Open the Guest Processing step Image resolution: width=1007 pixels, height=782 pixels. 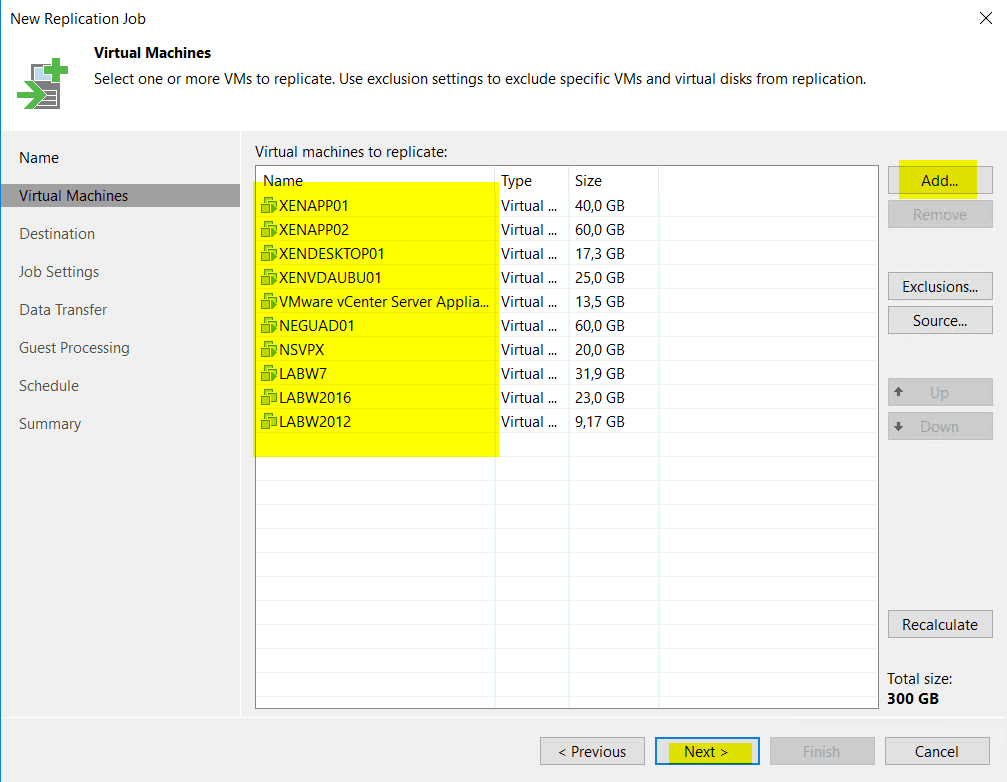(73, 347)
